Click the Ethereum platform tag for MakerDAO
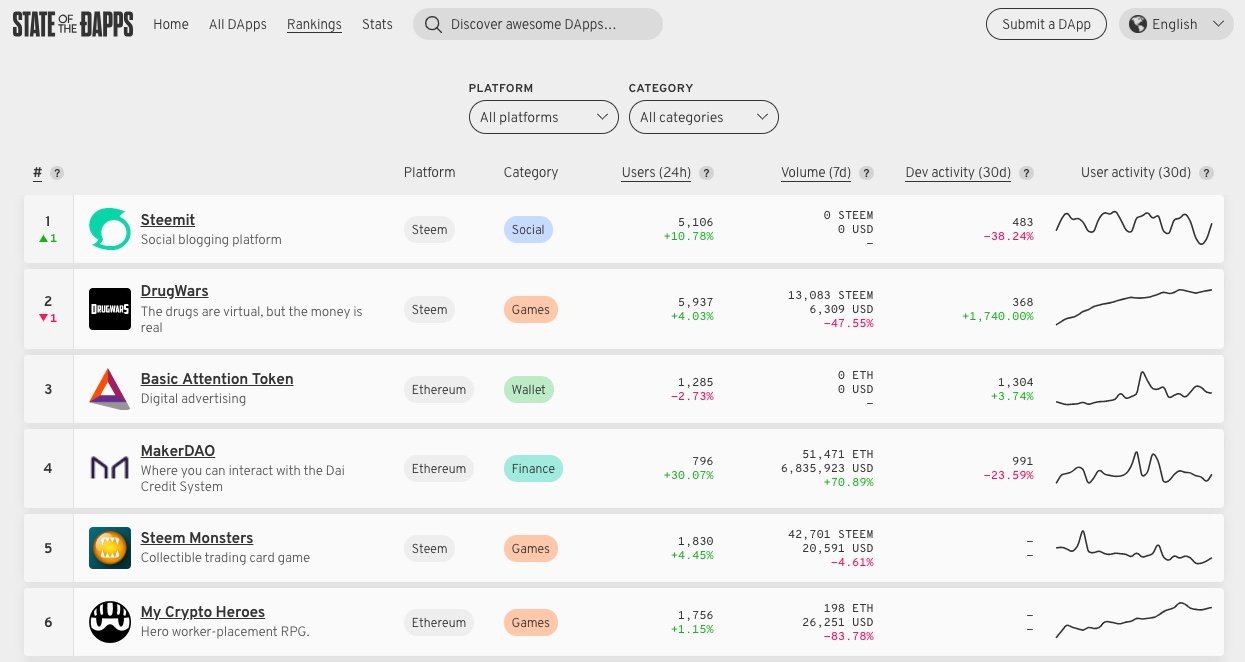1245x662 pixels. pyautogui.click(x=439, y=469)
